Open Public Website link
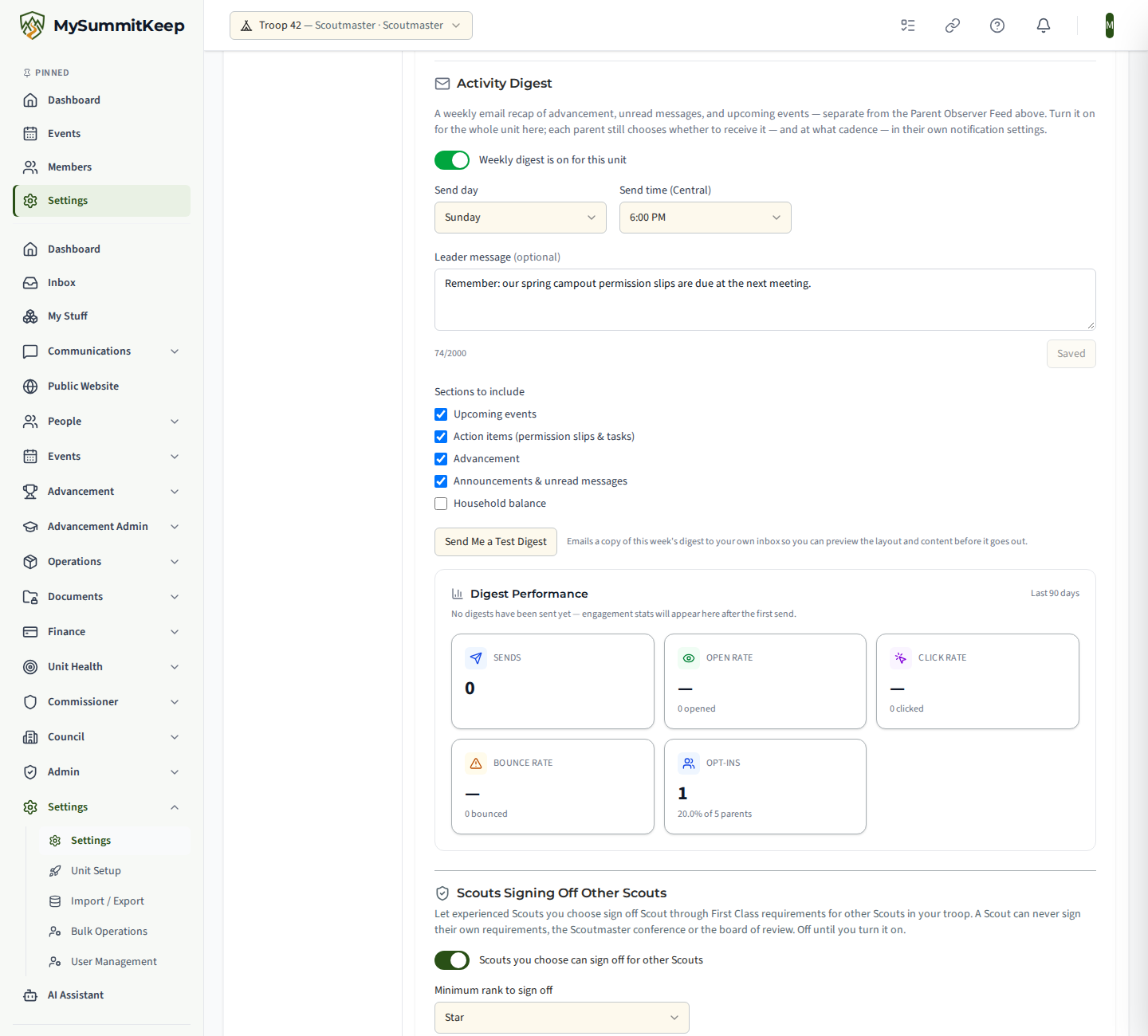Image resolution: width=1148 pixels, height=1036 pixels. [102, 387]
